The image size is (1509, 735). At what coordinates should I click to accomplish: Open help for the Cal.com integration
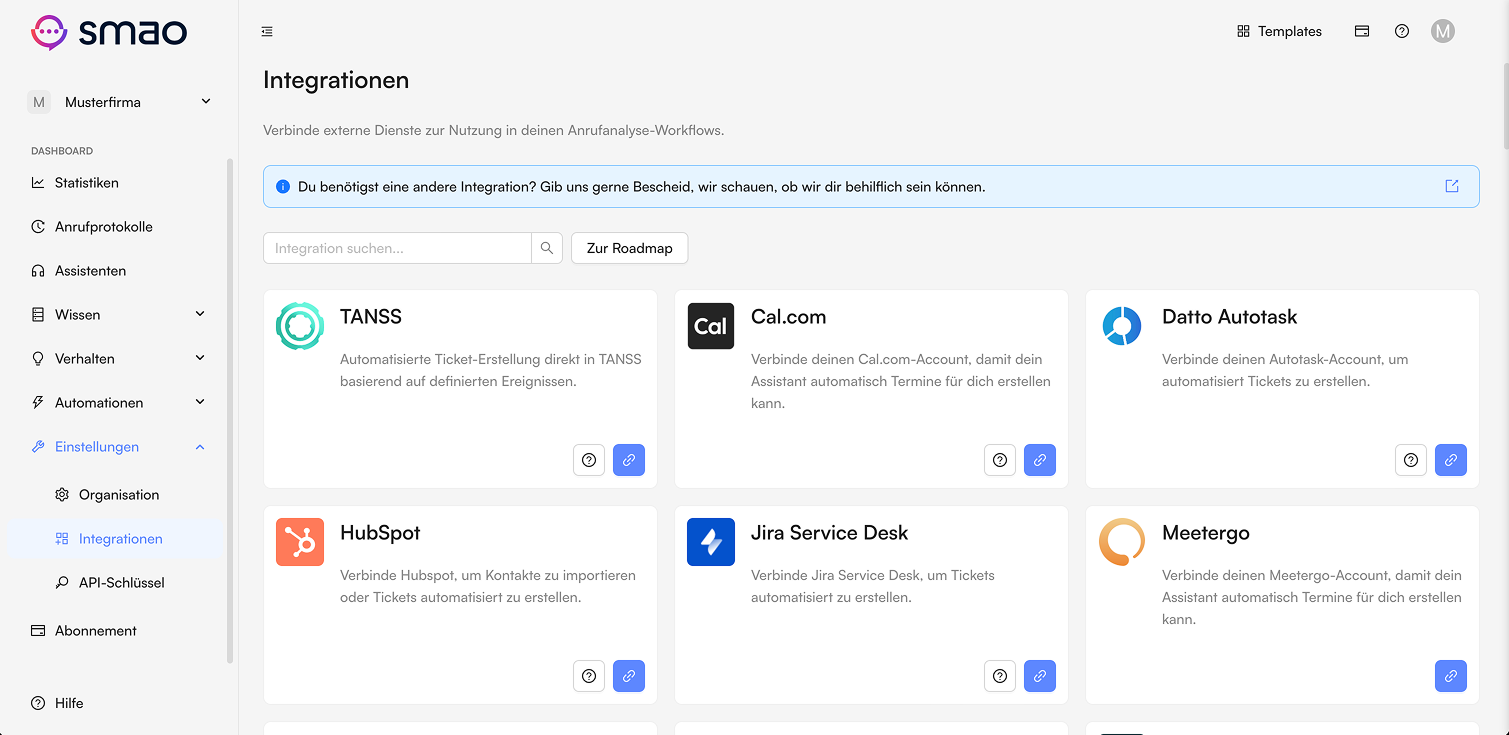[1000, 460]
